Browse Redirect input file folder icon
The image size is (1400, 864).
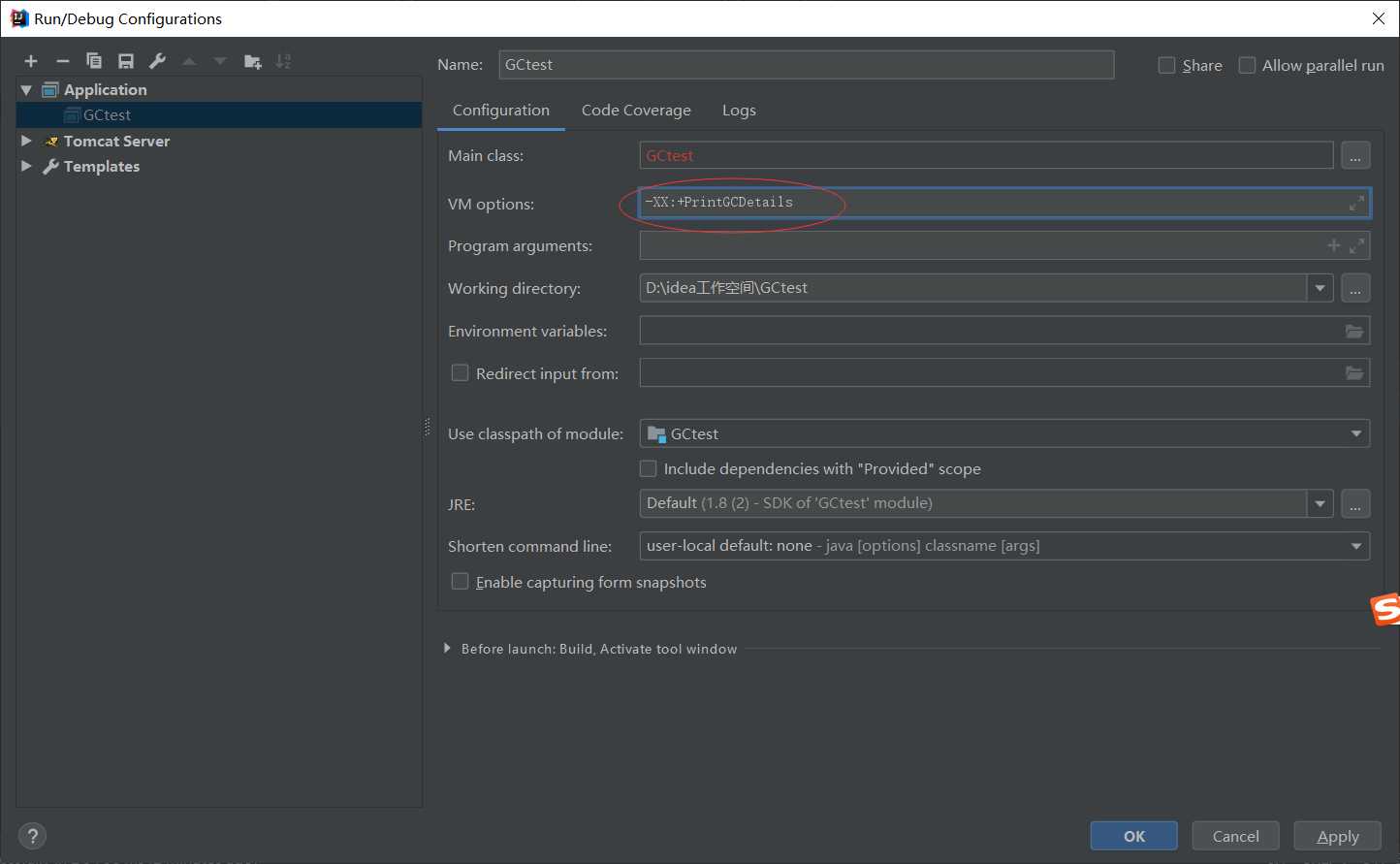(1354, 373)
